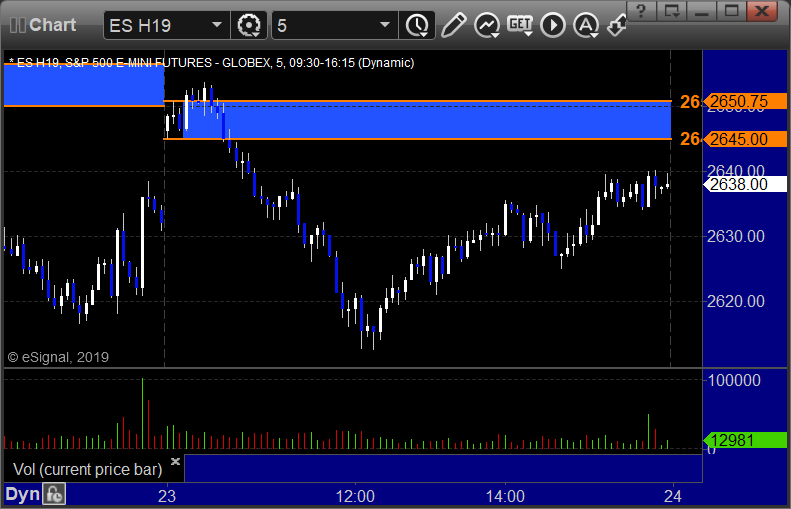
Task: Minimize the chart window
Action: point(701,11)
